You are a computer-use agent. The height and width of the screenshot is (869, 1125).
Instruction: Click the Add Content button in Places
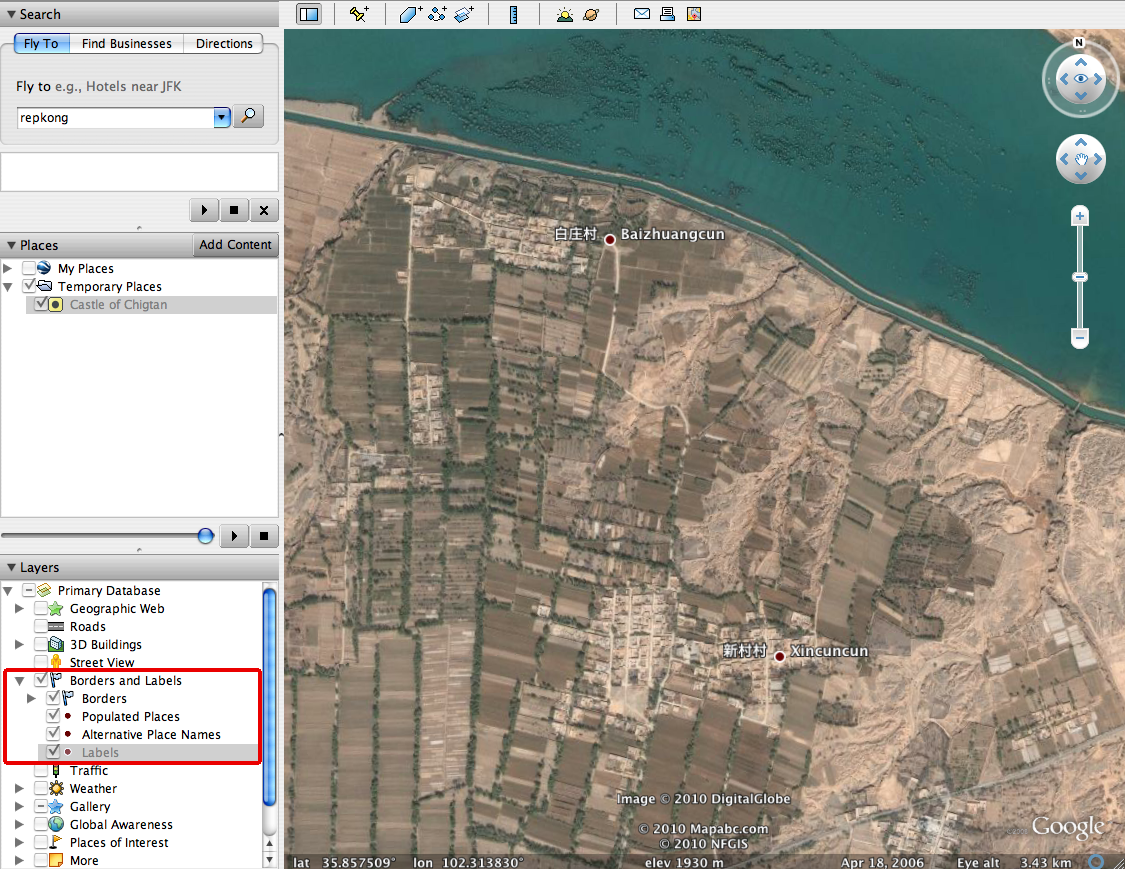pyautogui.click(x=235, y=245)
